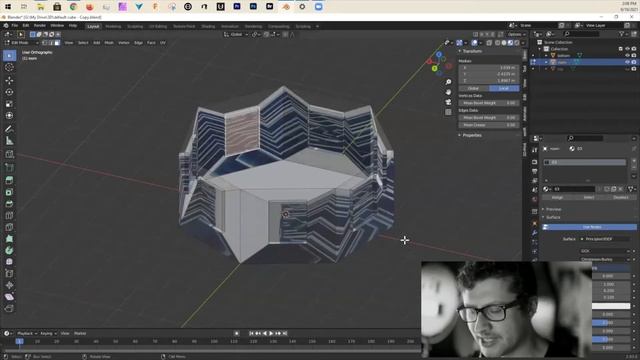Toggle the camera view icon

(x=448, y=102)
